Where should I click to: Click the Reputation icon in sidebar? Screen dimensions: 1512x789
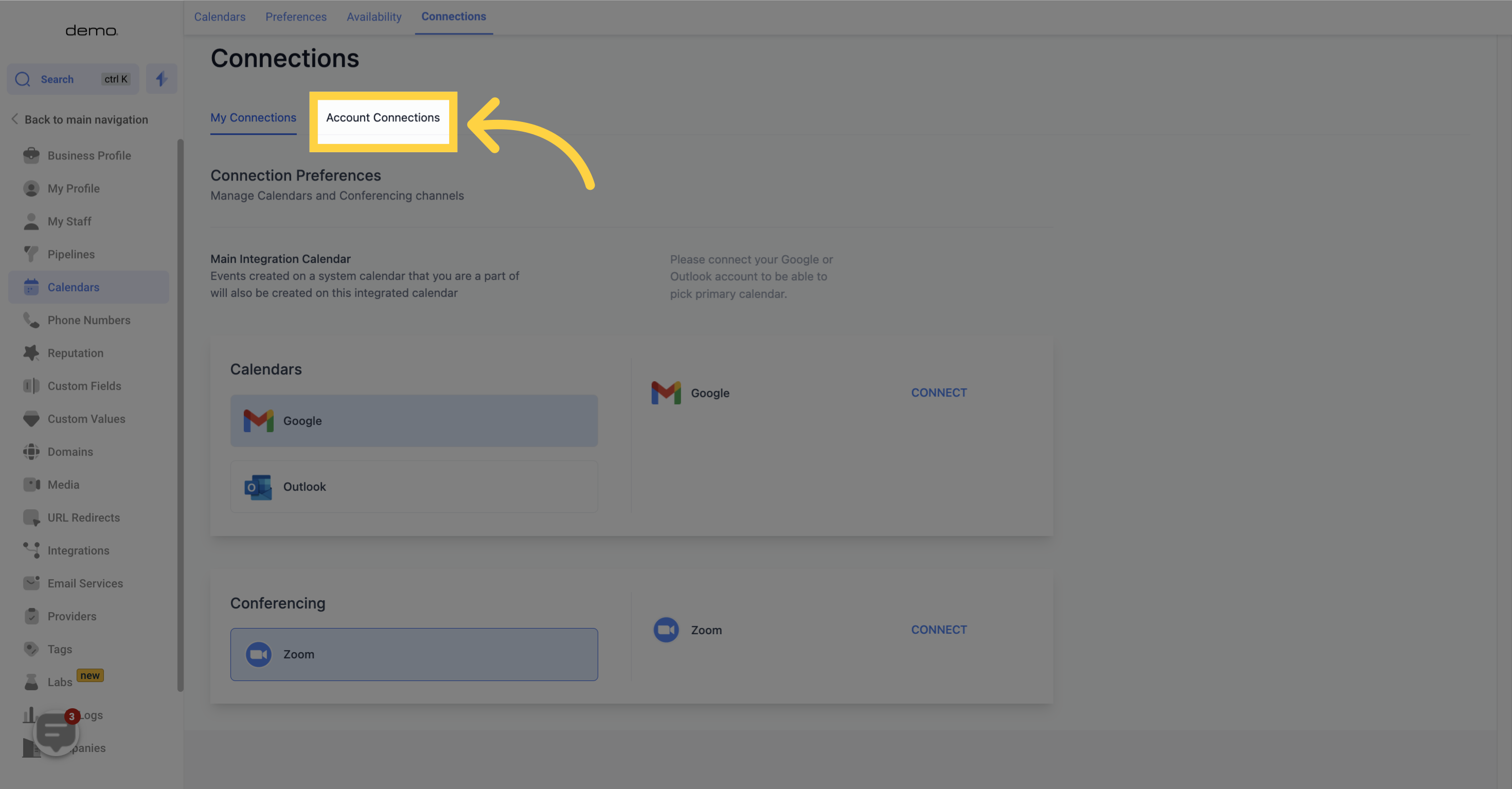(31, 352)
